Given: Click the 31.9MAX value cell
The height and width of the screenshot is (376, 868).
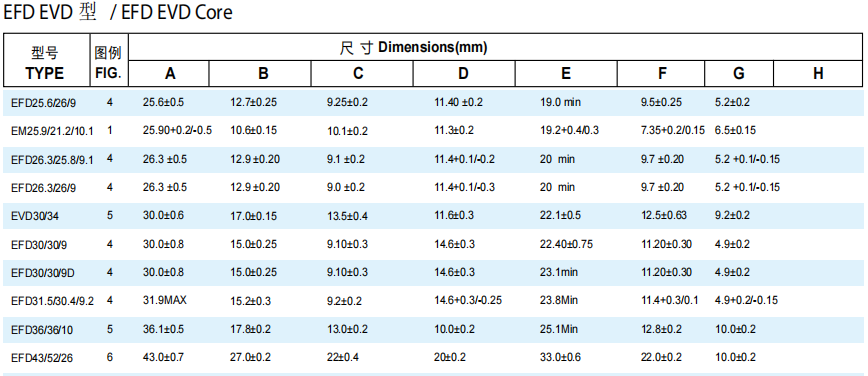Looking at the screenshot, I should (x=165, y=300).
